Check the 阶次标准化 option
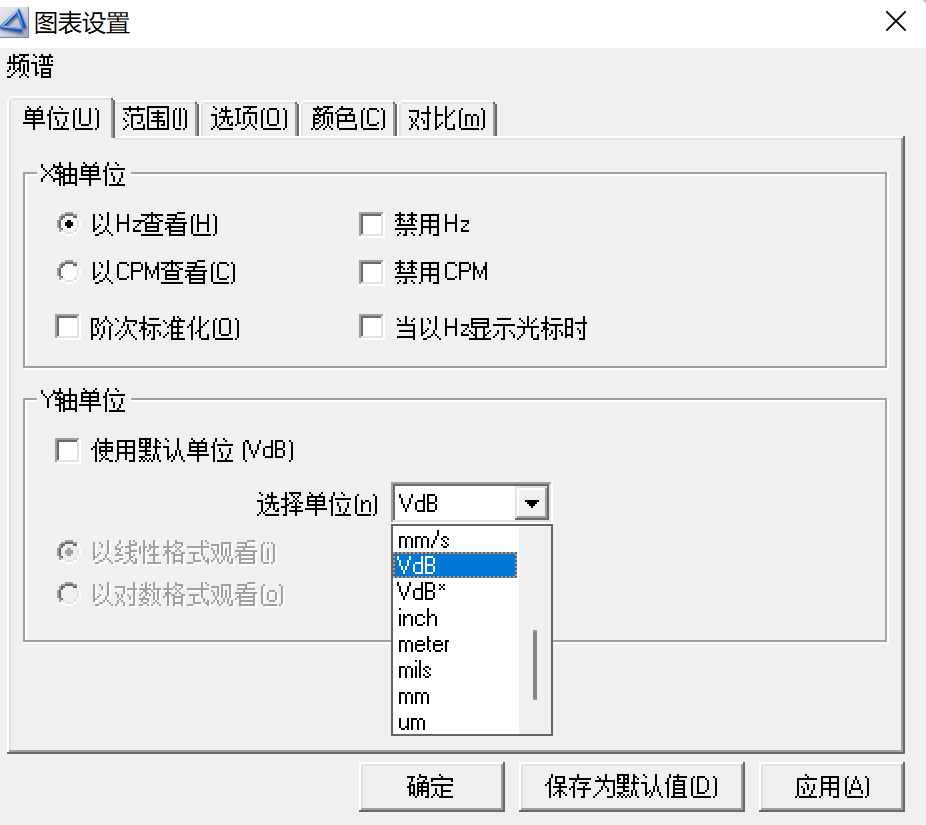The width and height of the screenshot is (926, 825). (x=67, y=325)
